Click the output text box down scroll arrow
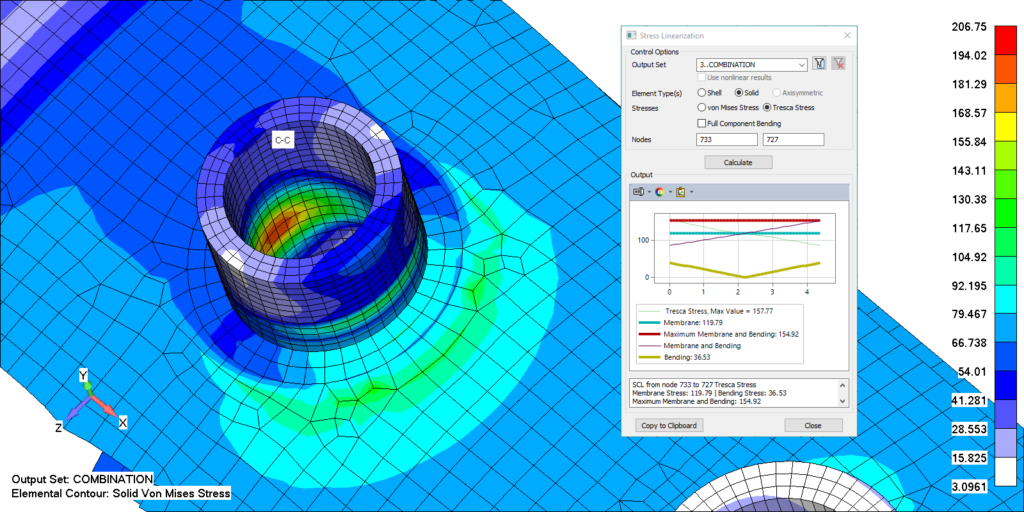The width and height of the screenshot is (1024, 512). [x=842, y=401]
